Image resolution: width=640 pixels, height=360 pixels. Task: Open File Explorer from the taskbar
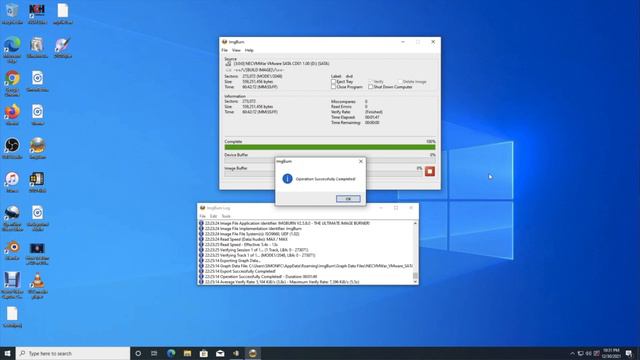(x=187, y=353)
